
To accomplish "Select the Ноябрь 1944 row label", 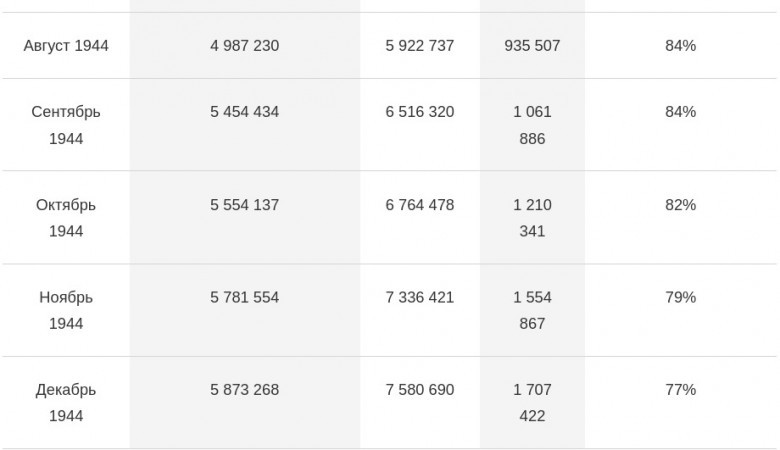I will [x=66, y=310].
